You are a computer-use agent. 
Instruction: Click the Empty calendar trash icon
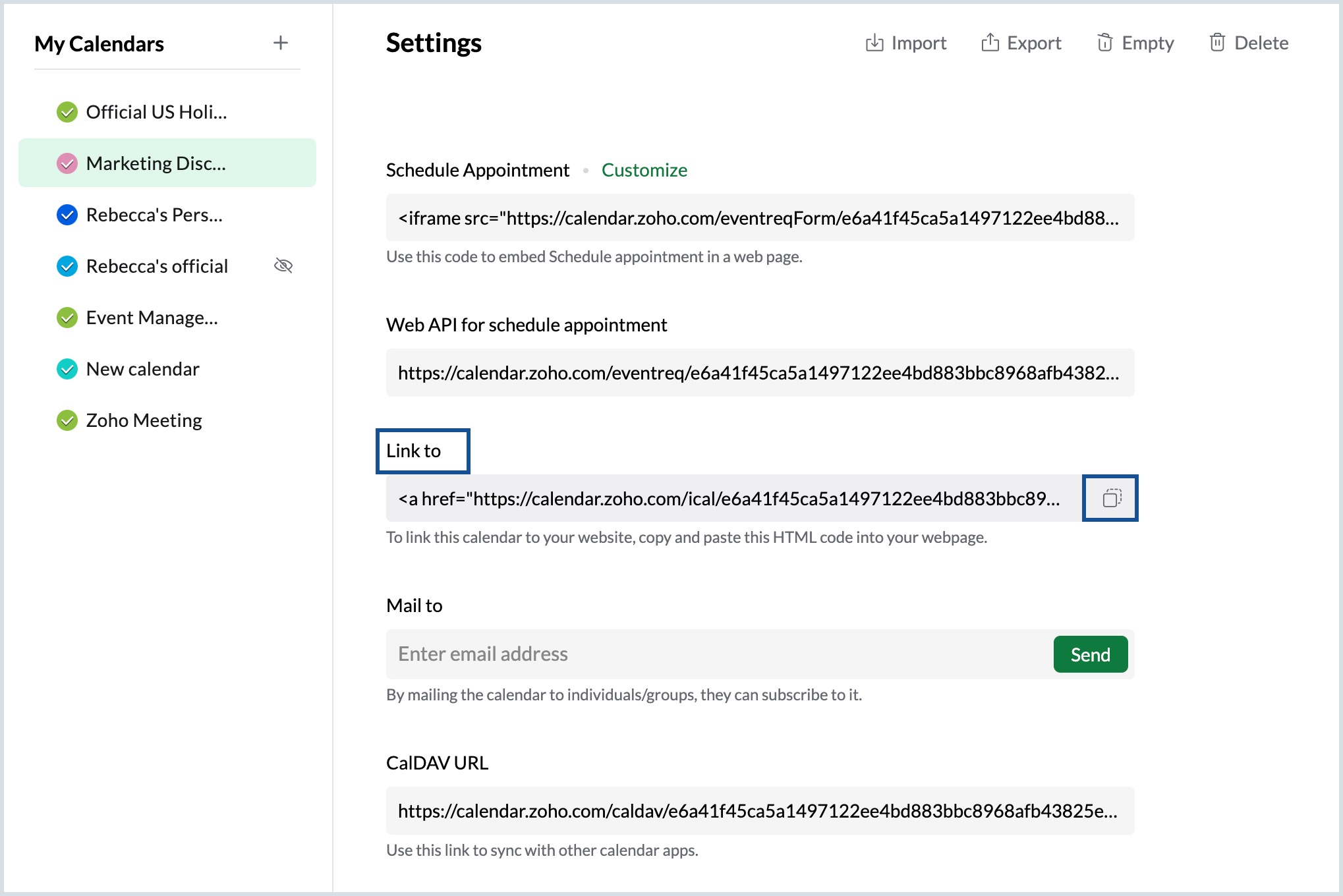(1104, 43)
